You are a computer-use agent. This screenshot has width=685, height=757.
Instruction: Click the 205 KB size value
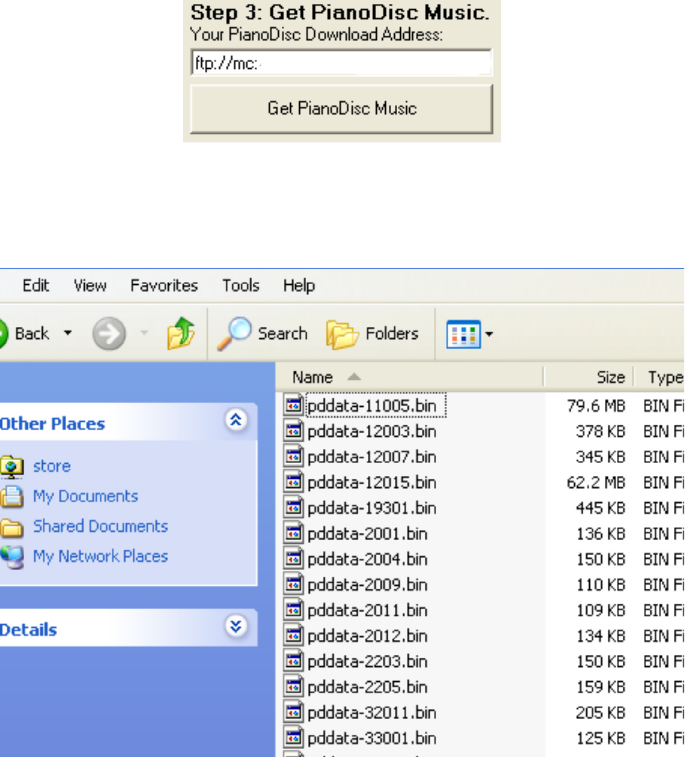point(601,713)
